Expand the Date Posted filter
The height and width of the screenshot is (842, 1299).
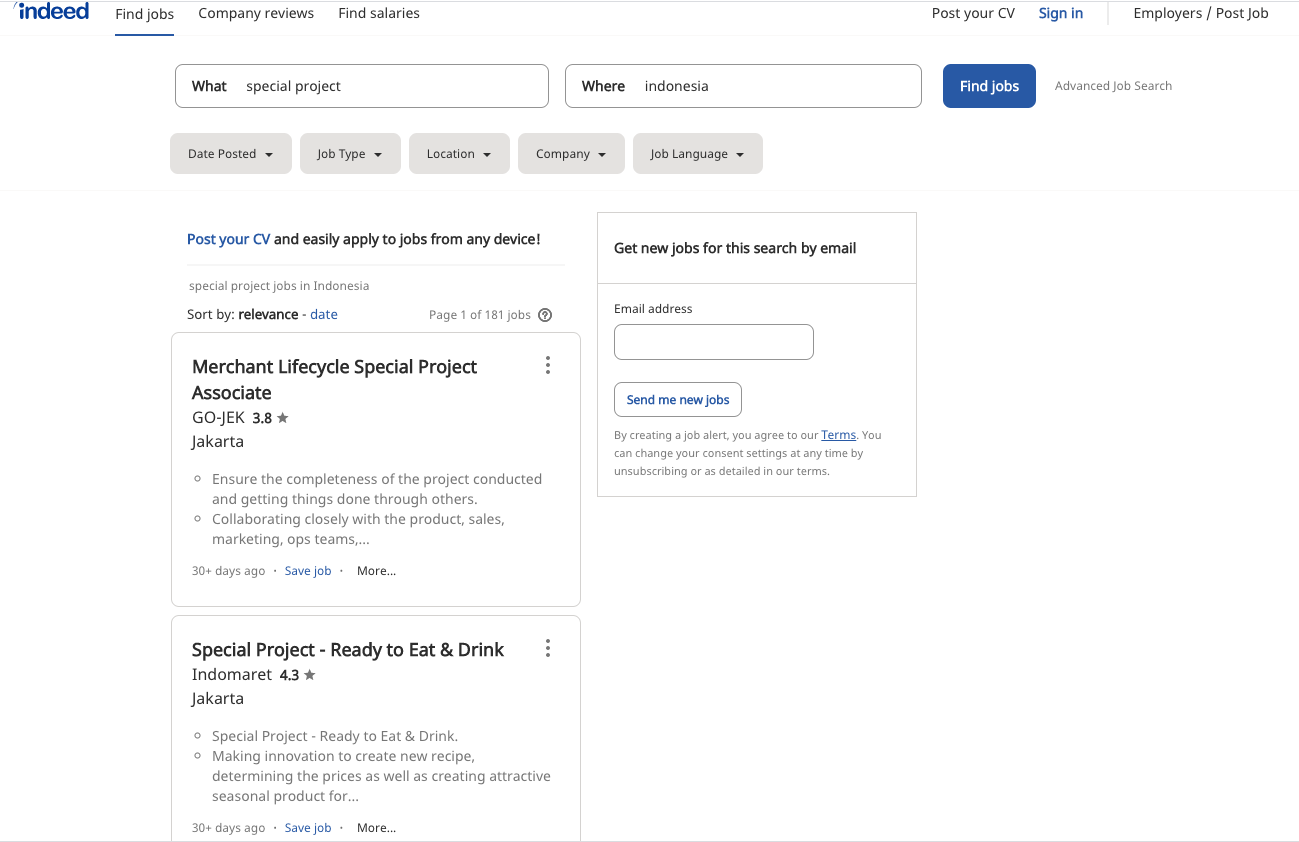[231, 154]
